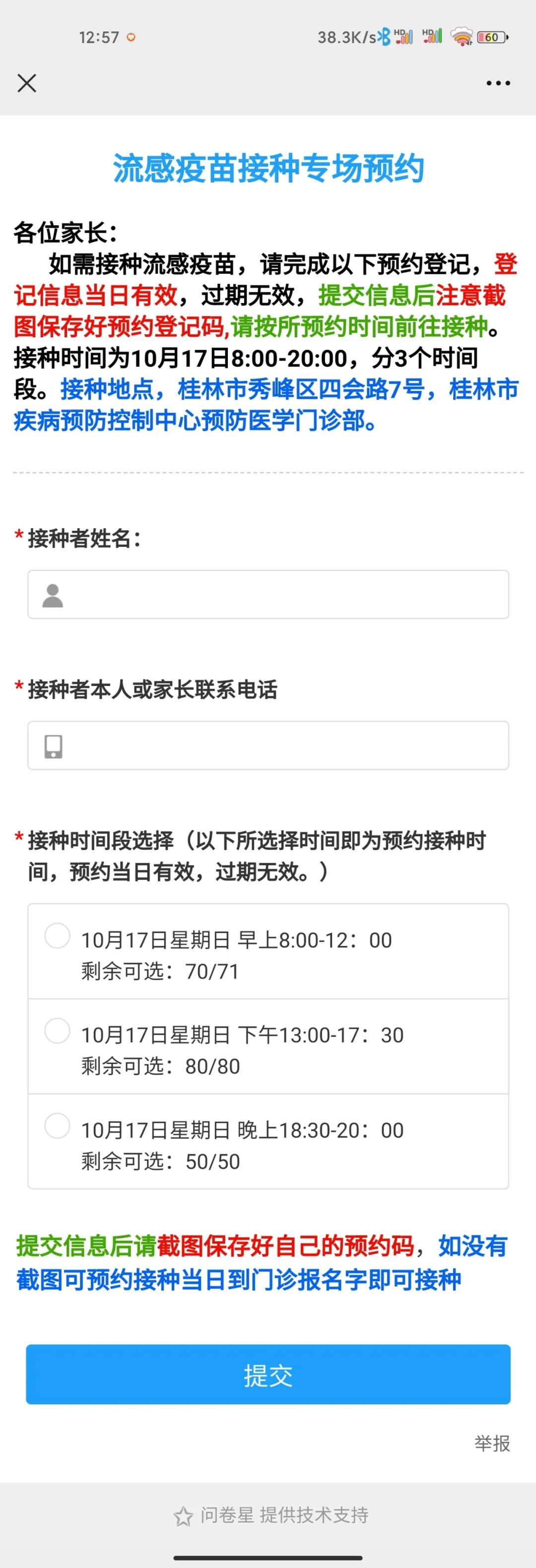536x1568 pixels.
Task: Open the 问卷星 提供技术支持 link
Action: pyautogui.click(x=284, y=1514)
